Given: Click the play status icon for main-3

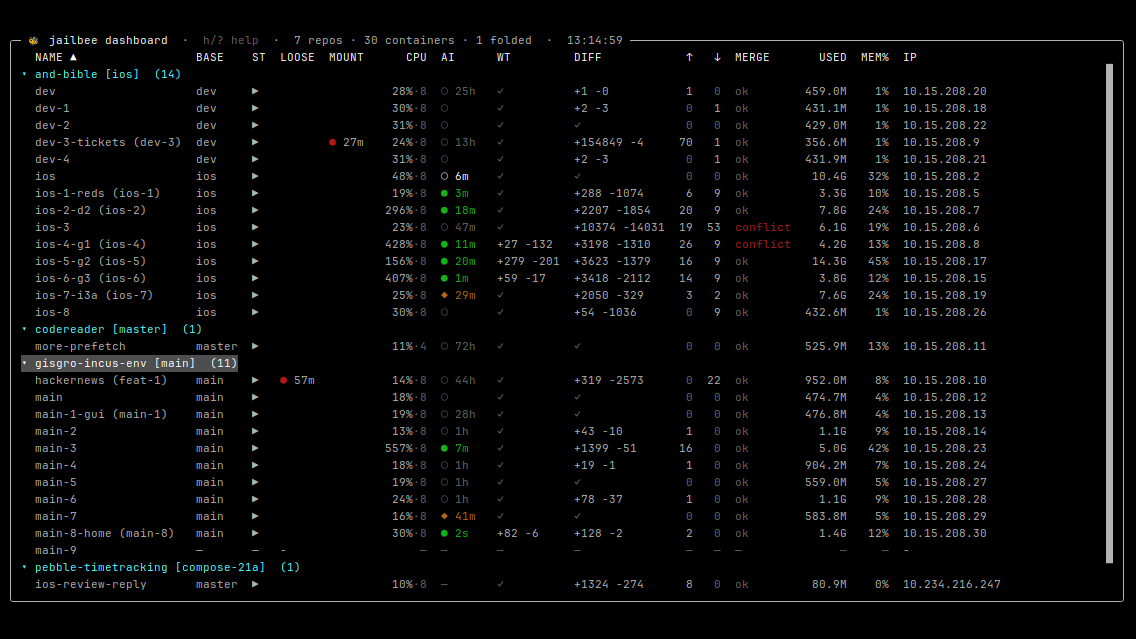Looking at the screenshot, I should 255,448.
